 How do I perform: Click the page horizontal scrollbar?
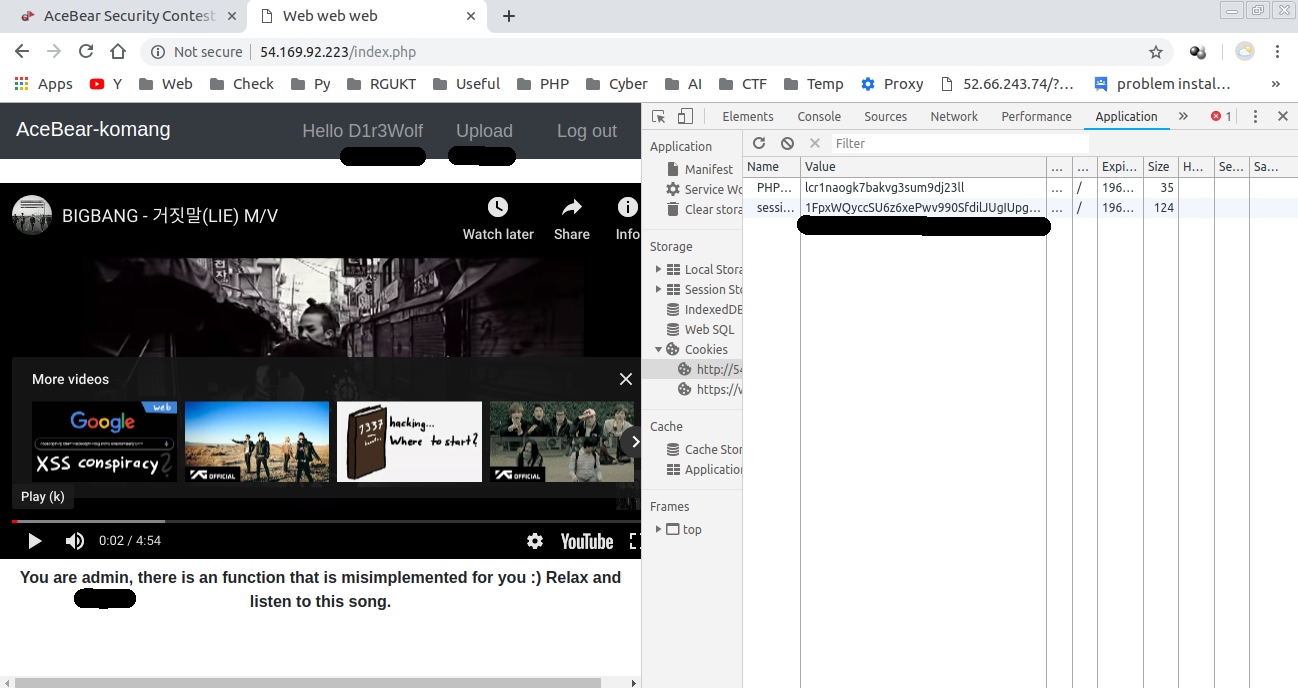tap(308, 682)
